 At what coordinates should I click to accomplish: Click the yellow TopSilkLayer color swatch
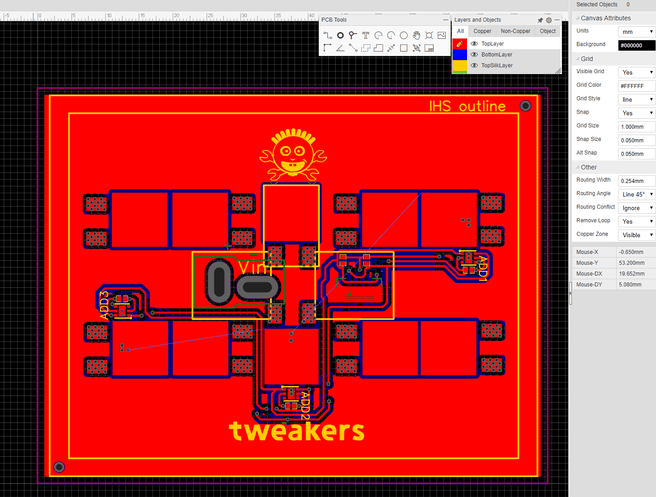tap(460, 65)
